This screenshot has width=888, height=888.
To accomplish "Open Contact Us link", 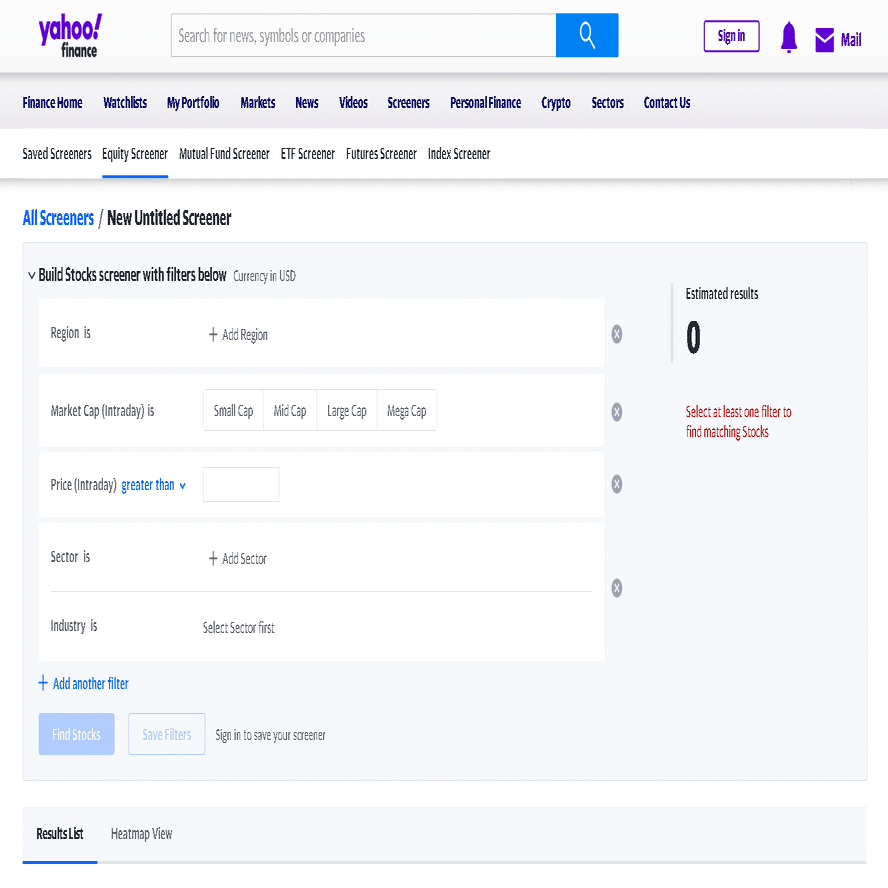I will point(667,103).
